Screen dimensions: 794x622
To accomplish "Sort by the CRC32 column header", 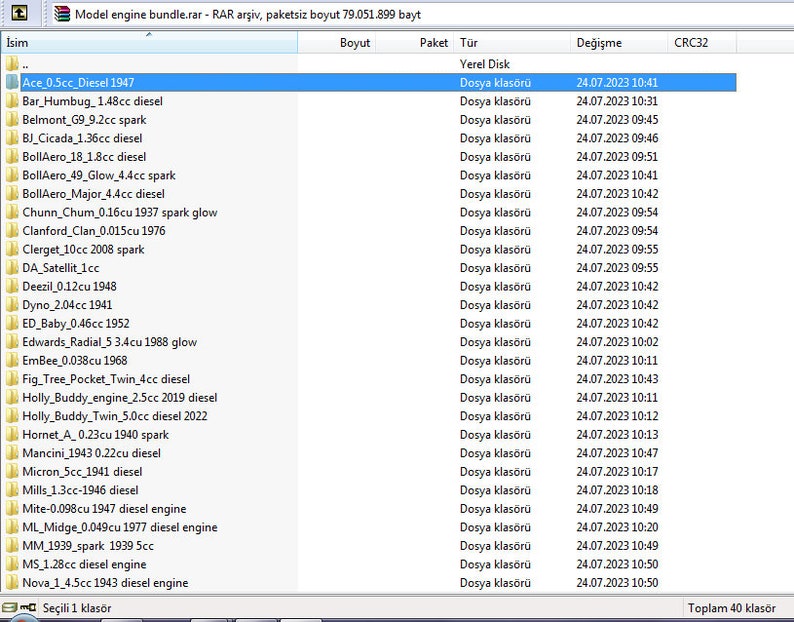I will coord(702,43).
